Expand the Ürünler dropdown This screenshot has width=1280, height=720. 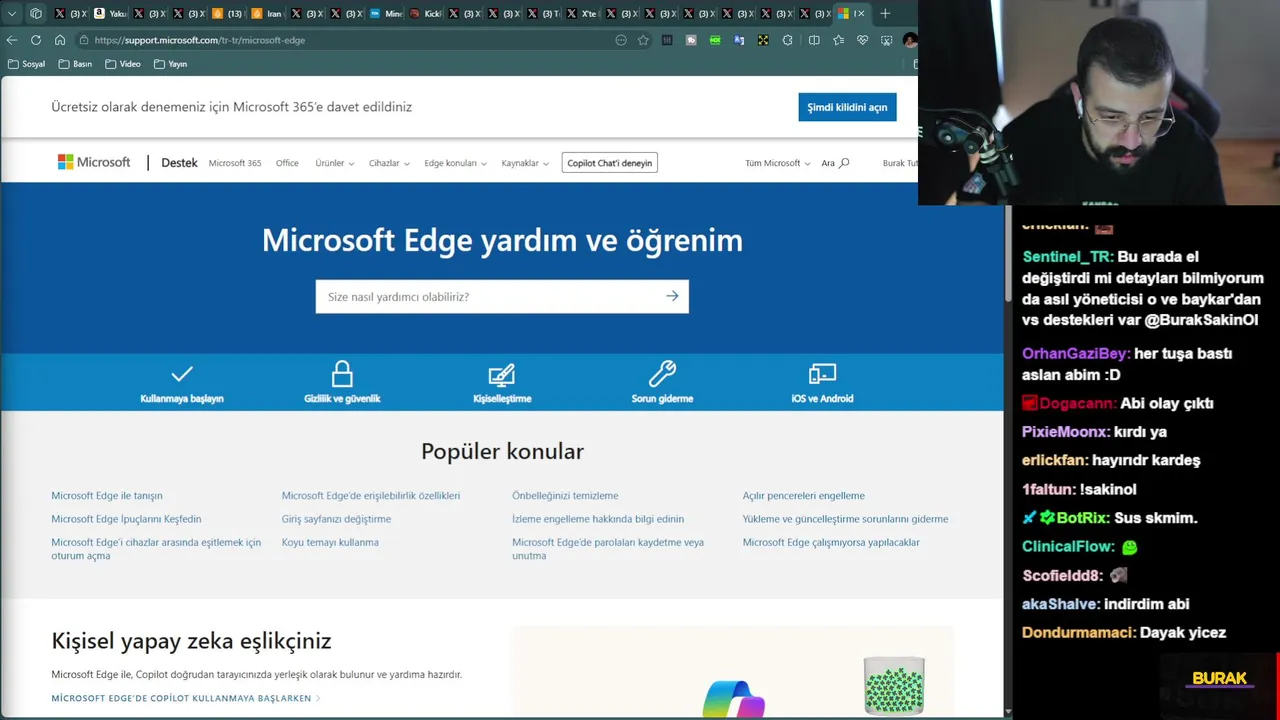[x=335, y=163]
